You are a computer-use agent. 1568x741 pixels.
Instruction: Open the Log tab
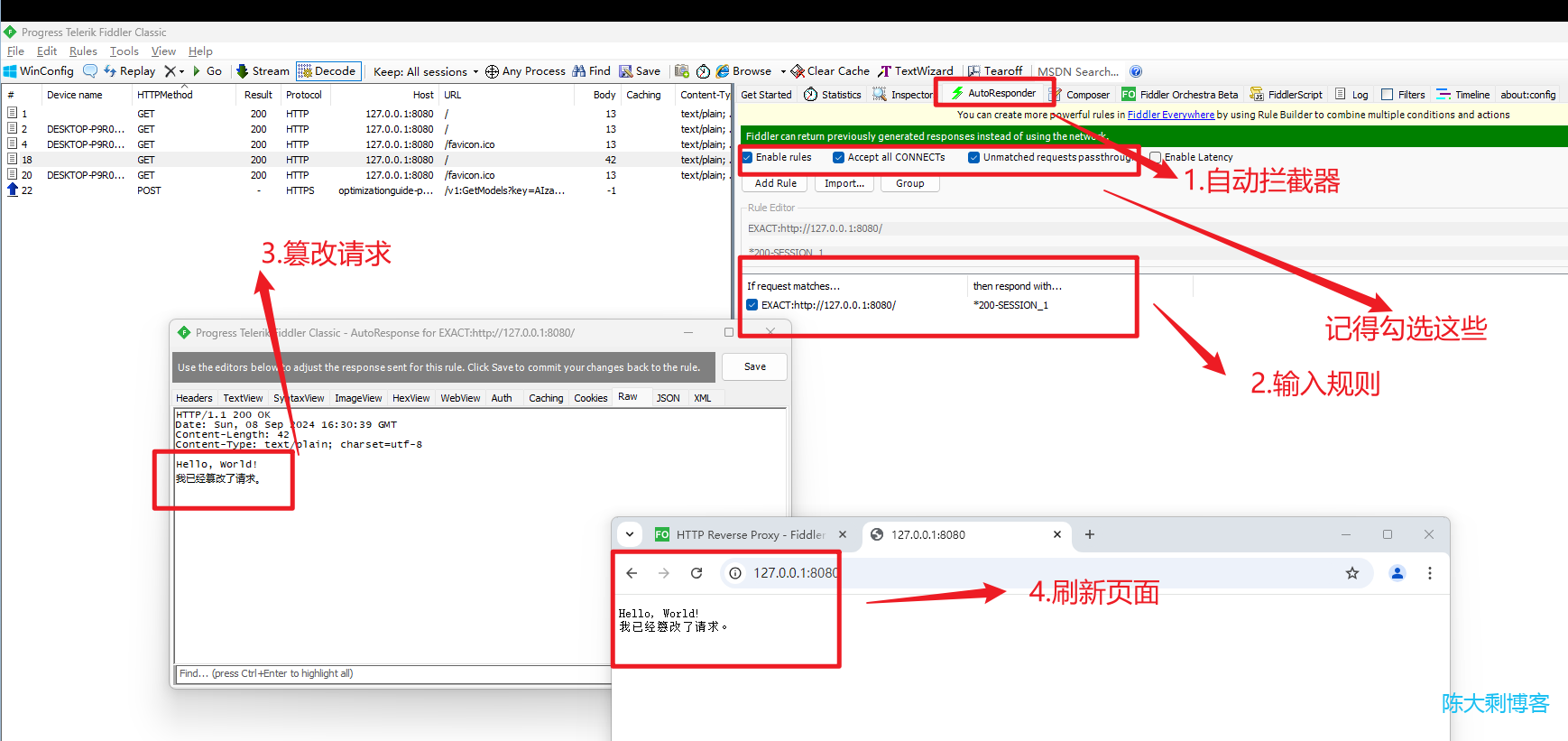pos(1351,95)
